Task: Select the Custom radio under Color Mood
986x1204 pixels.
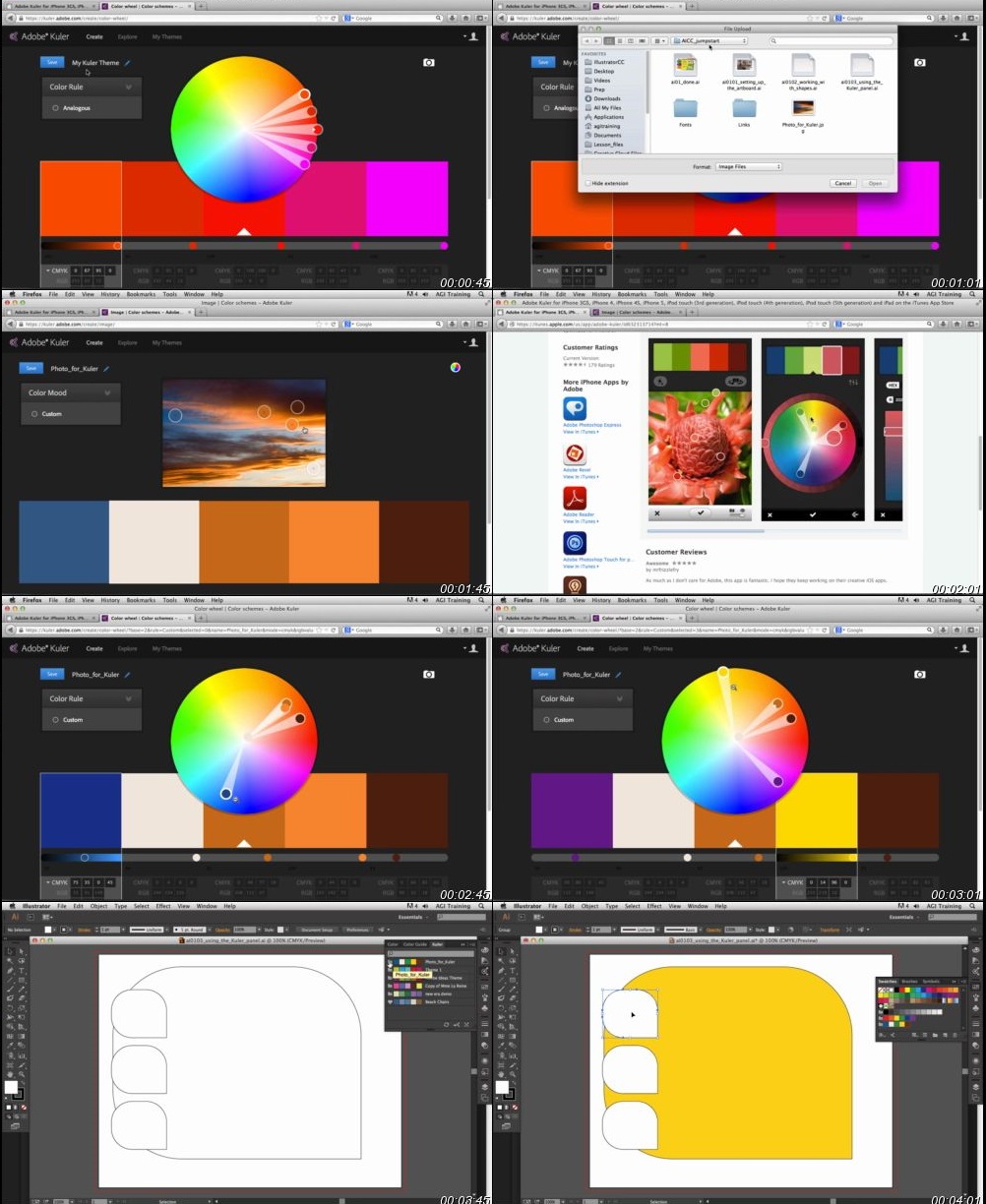Action: [x=35, y=414]
